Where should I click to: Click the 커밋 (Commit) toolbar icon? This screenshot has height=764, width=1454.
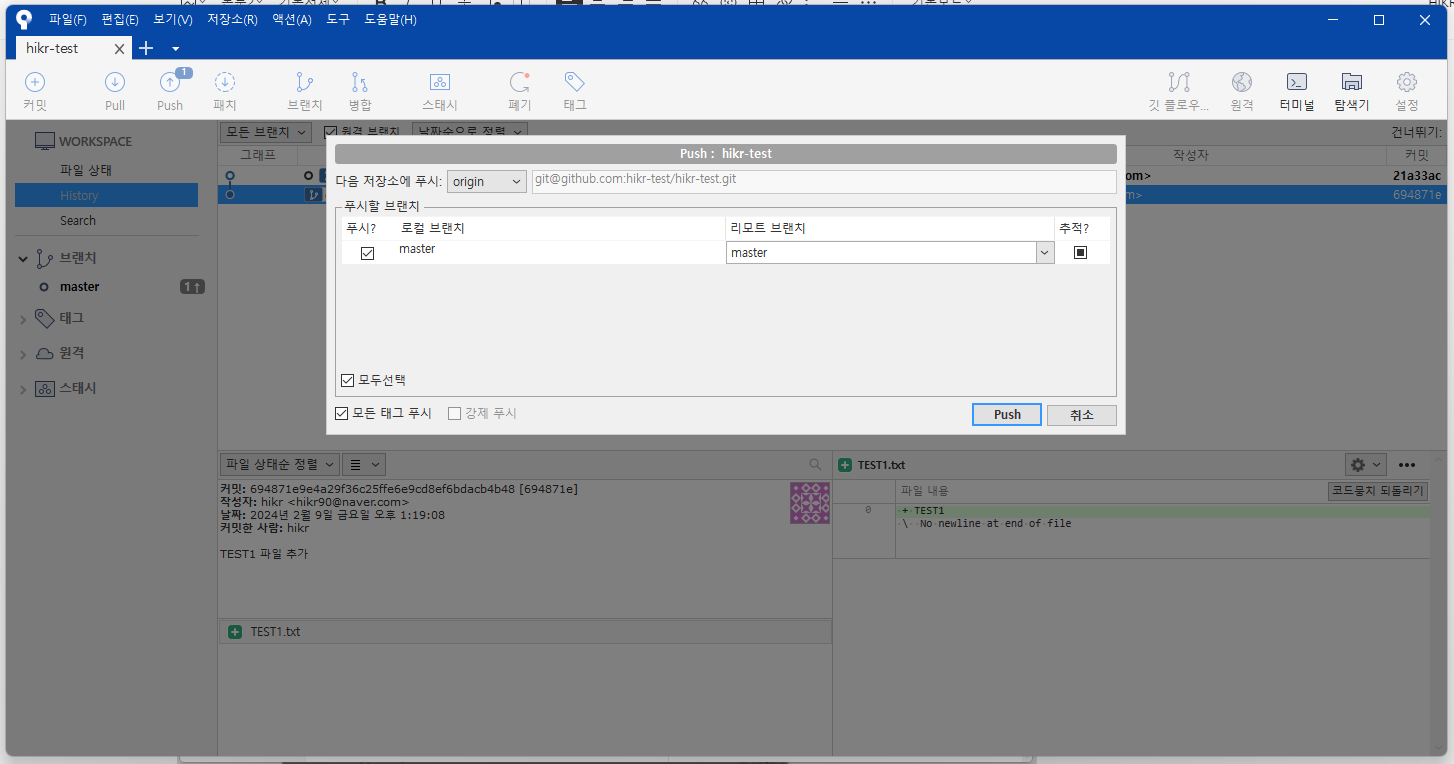(35, 82)
